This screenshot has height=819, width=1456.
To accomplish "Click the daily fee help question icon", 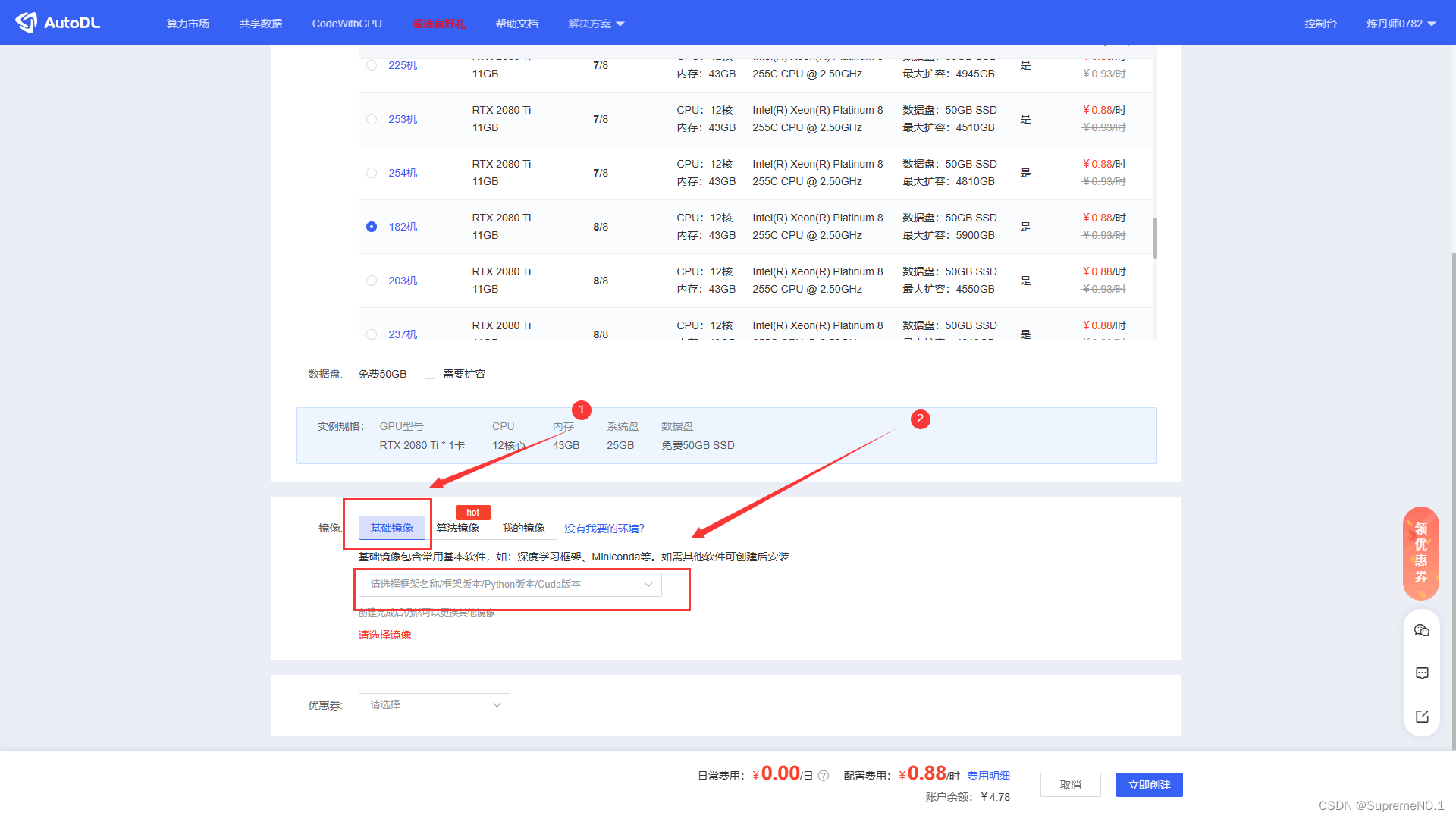I will click(x=824, y=776).
